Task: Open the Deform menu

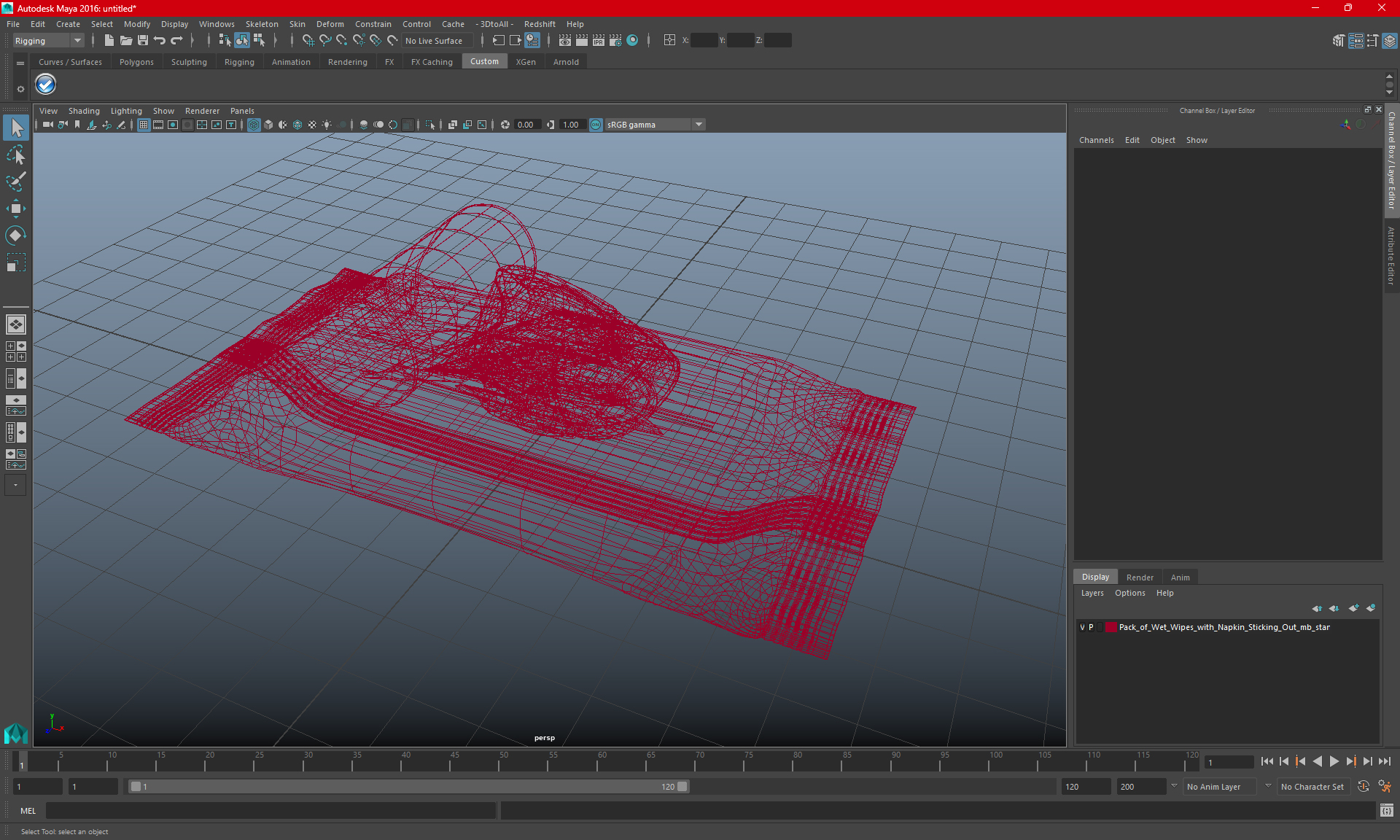Action: click(x=330, y=24)
